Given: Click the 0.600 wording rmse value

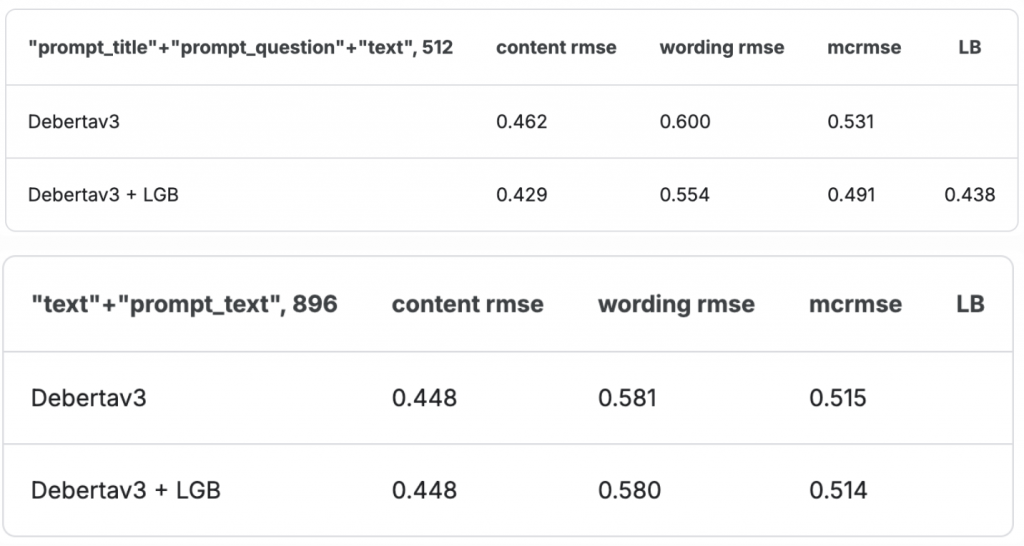Looking at the screenshot, I should click(685, 122).
